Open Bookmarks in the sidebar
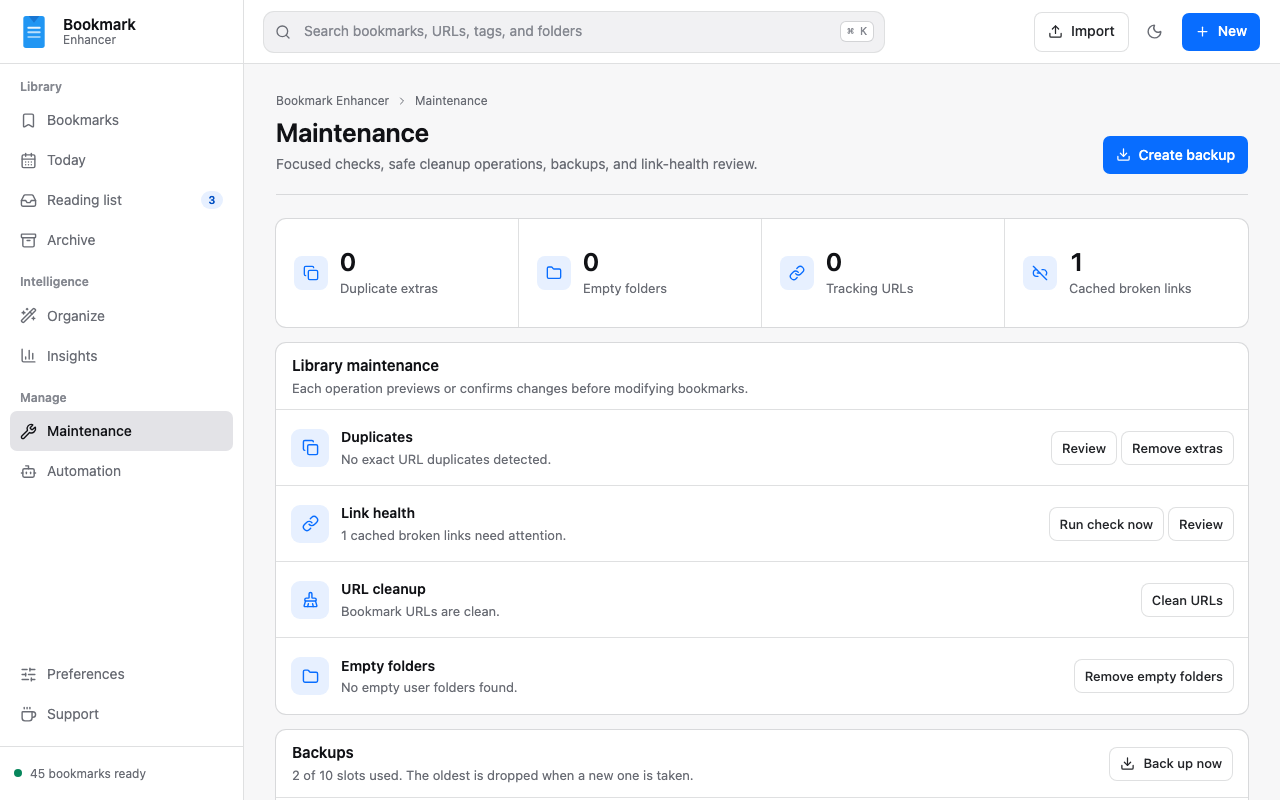Screen dimensions: 1280x800 coord(121,120)
